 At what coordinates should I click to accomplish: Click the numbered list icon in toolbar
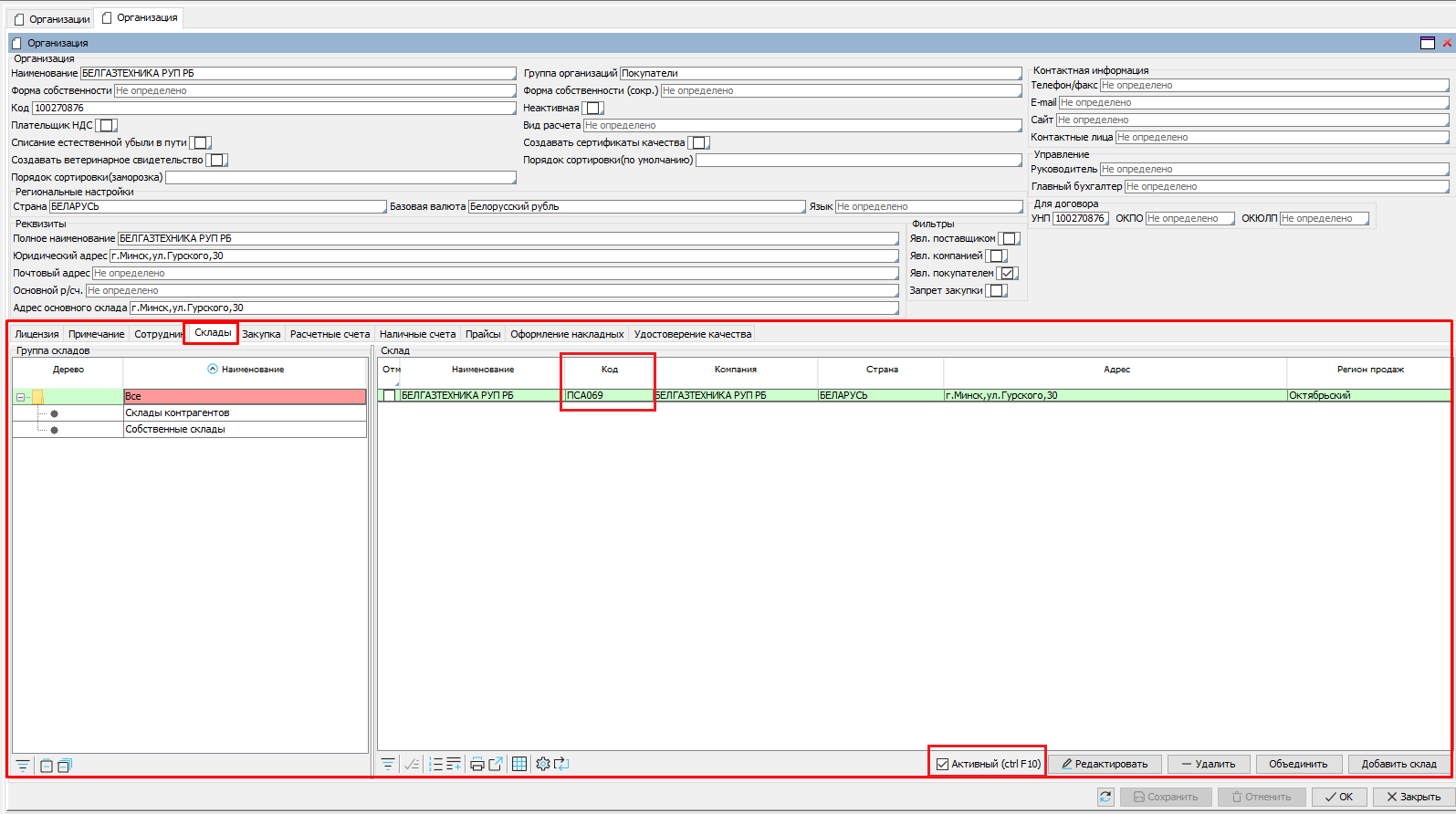pos(435,764)
